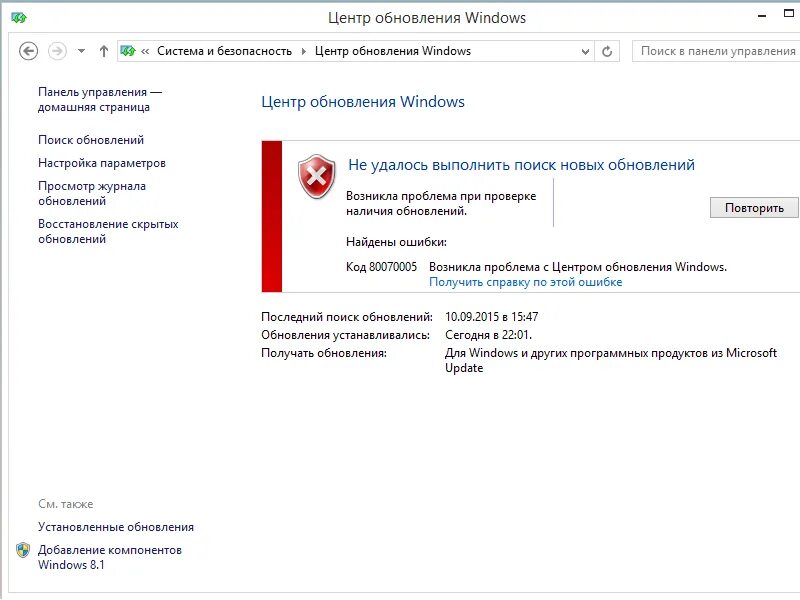
Task: Select the error text Код 80070005
Action: [x=381, y=267]
